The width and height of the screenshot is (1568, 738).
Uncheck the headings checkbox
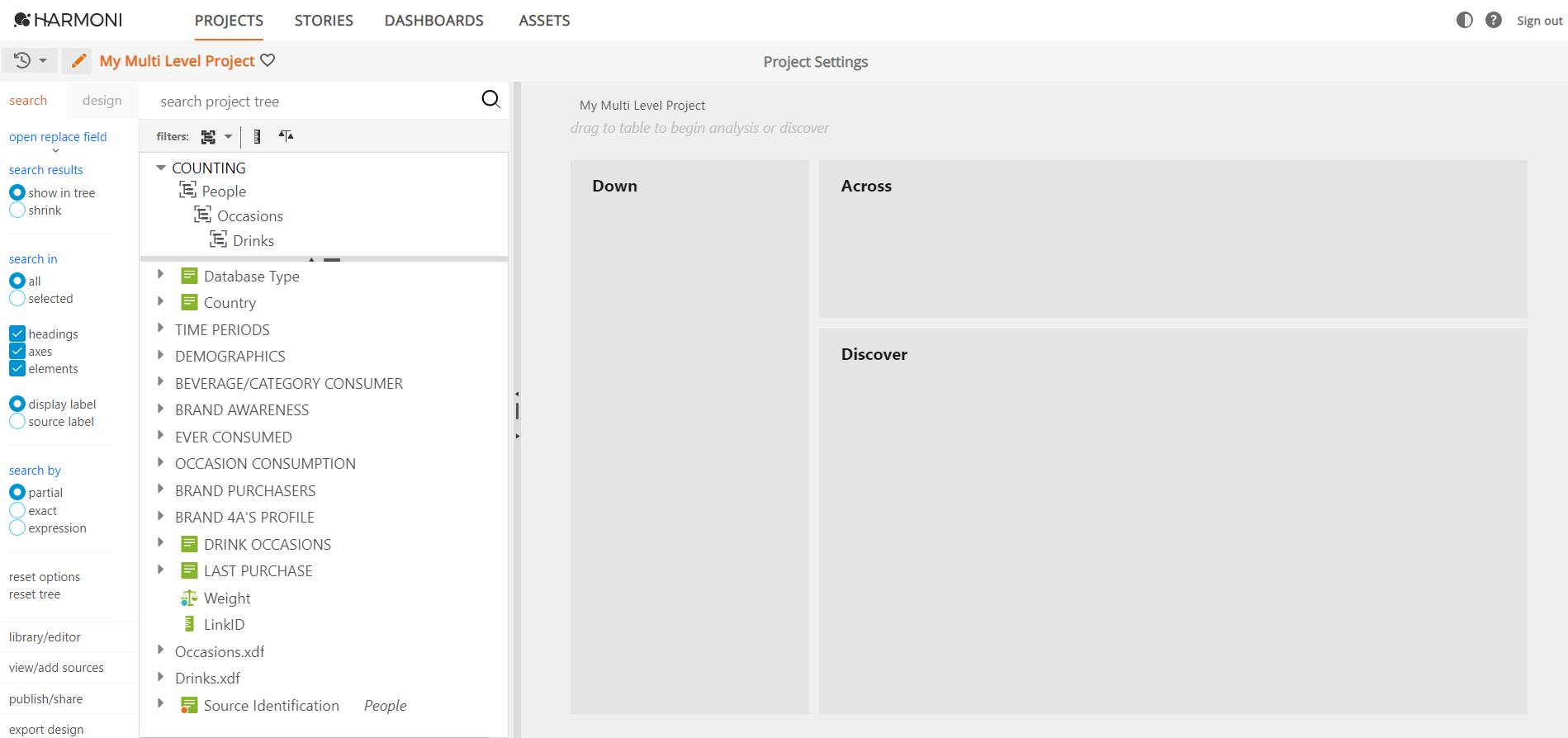coord(17,334)
